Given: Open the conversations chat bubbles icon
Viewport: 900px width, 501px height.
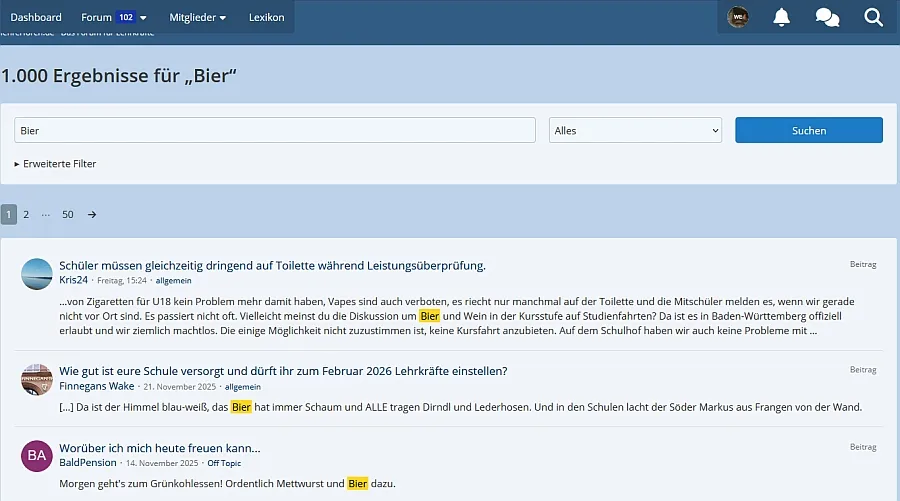Looking at the screenshot, I should 827,17.
